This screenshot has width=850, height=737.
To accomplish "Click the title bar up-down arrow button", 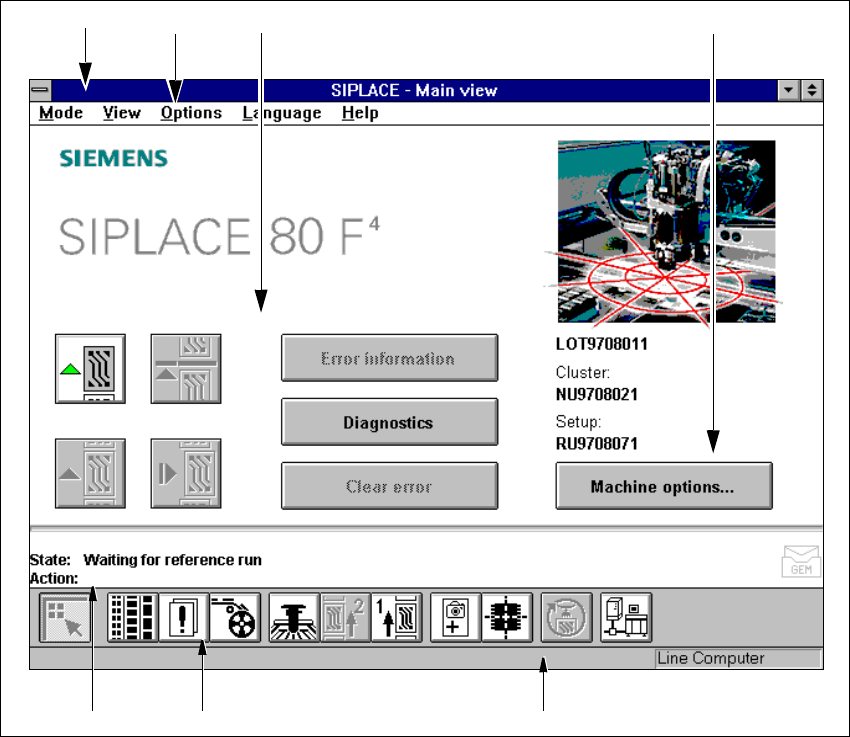I will pyautogui.click(x=812, y=90).
